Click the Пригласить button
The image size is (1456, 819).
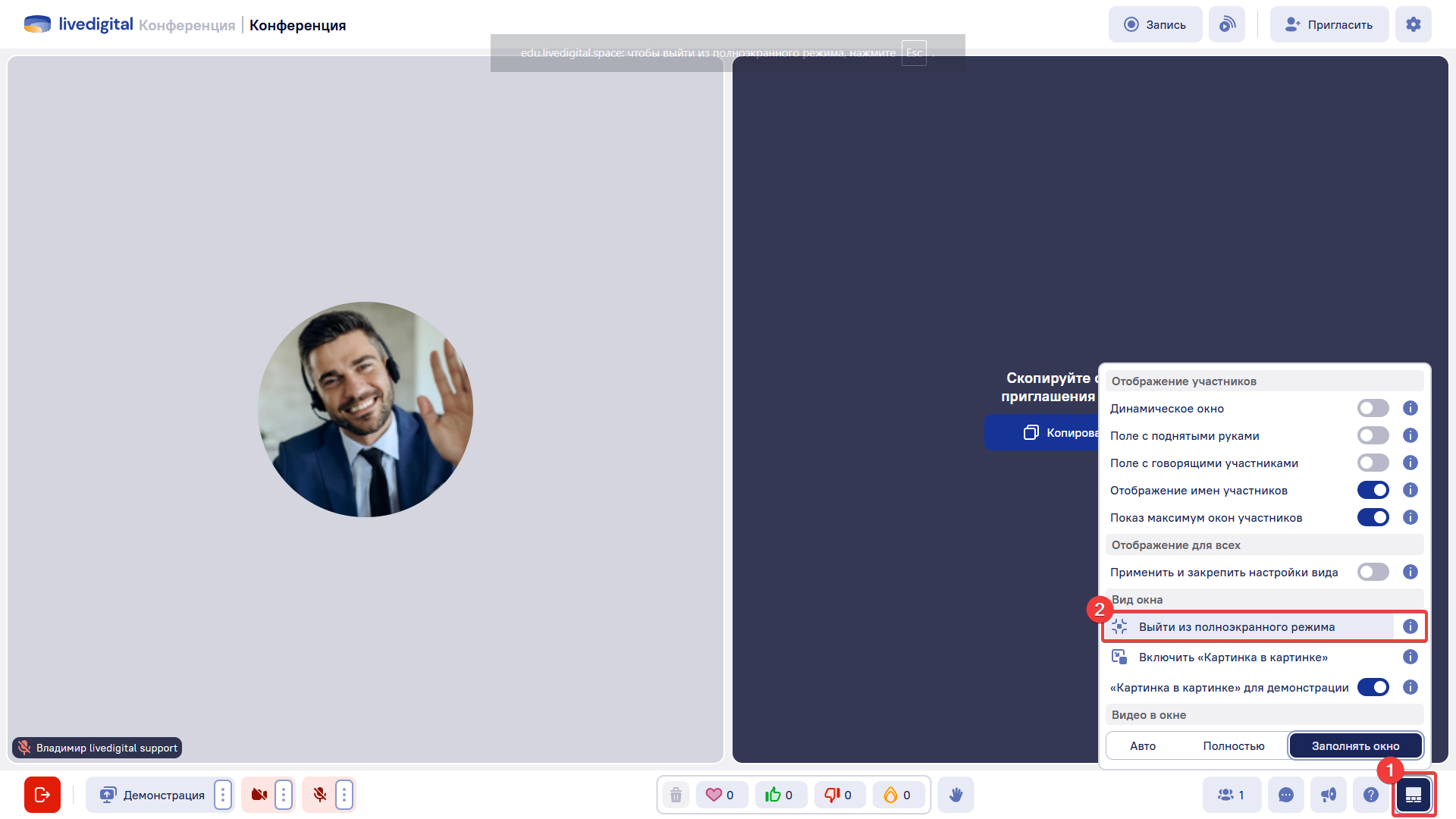pos(1329,24)
